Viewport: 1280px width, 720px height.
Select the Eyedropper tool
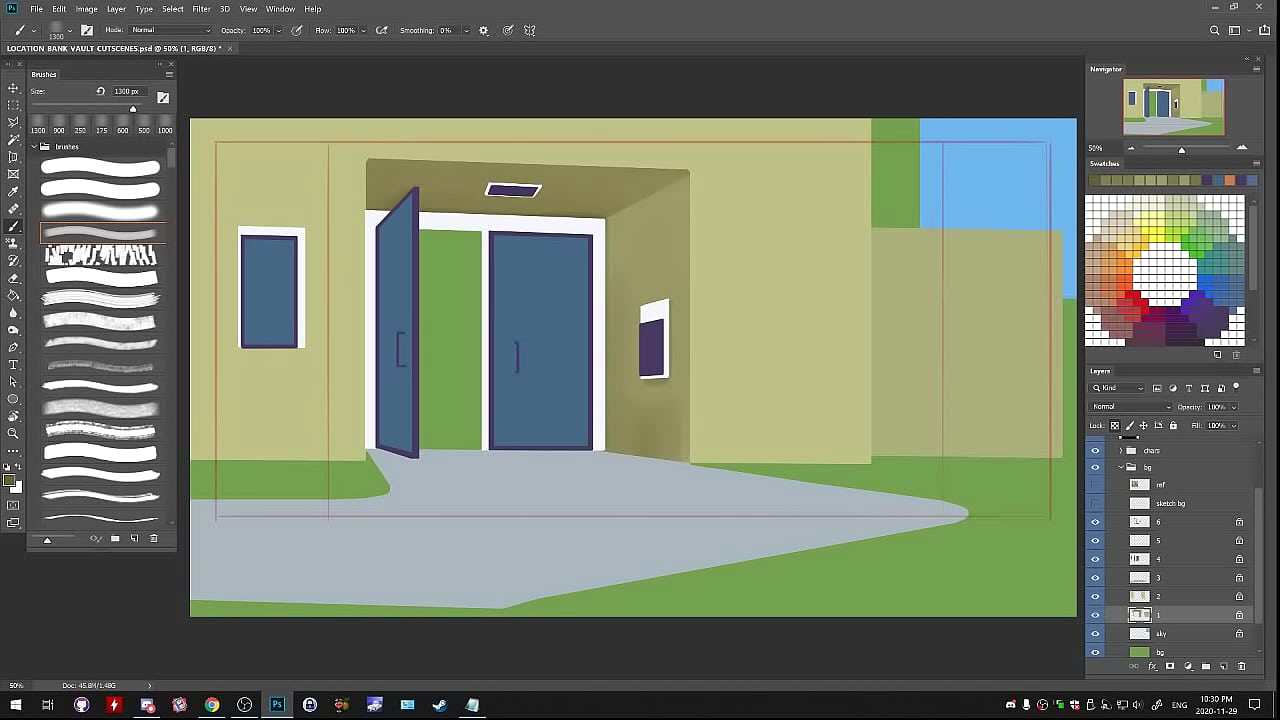(13, 192)
